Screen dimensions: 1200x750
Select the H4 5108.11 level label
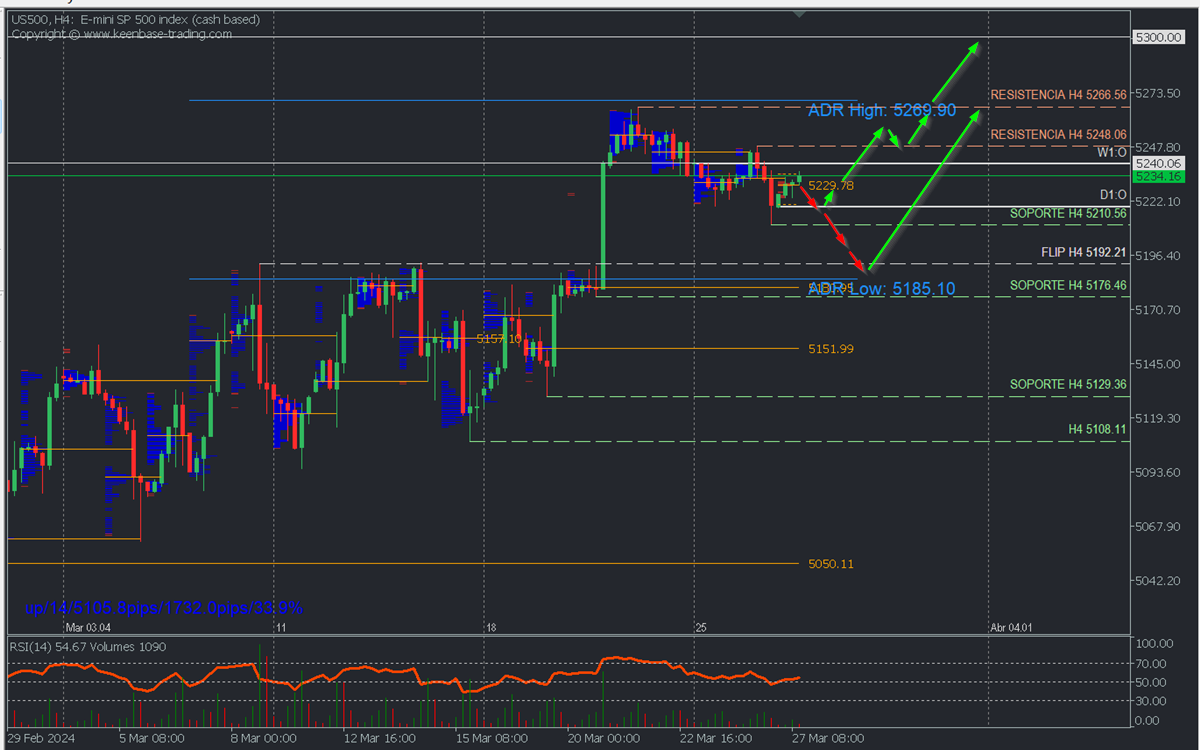pos(1097,429)
